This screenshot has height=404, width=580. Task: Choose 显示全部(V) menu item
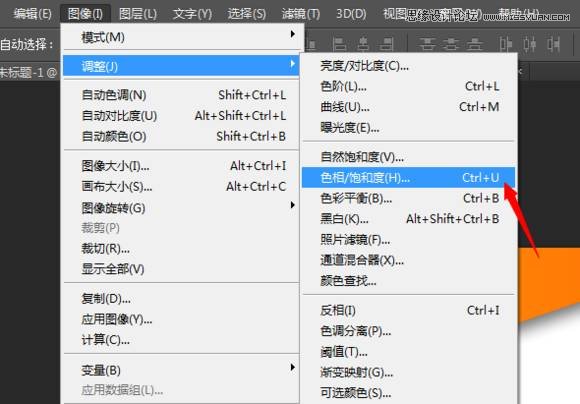coord(181,269)
